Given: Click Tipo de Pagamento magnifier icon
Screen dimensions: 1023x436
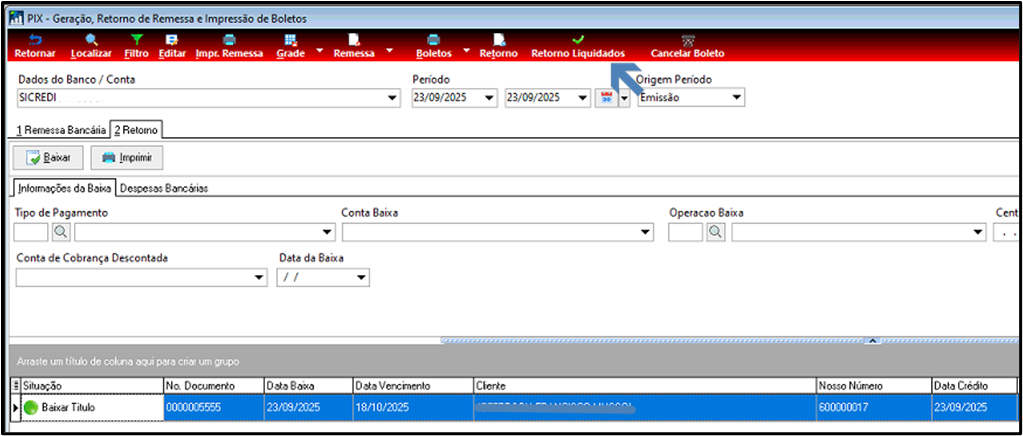Looking at the screenshot, I should coord(60,232).
